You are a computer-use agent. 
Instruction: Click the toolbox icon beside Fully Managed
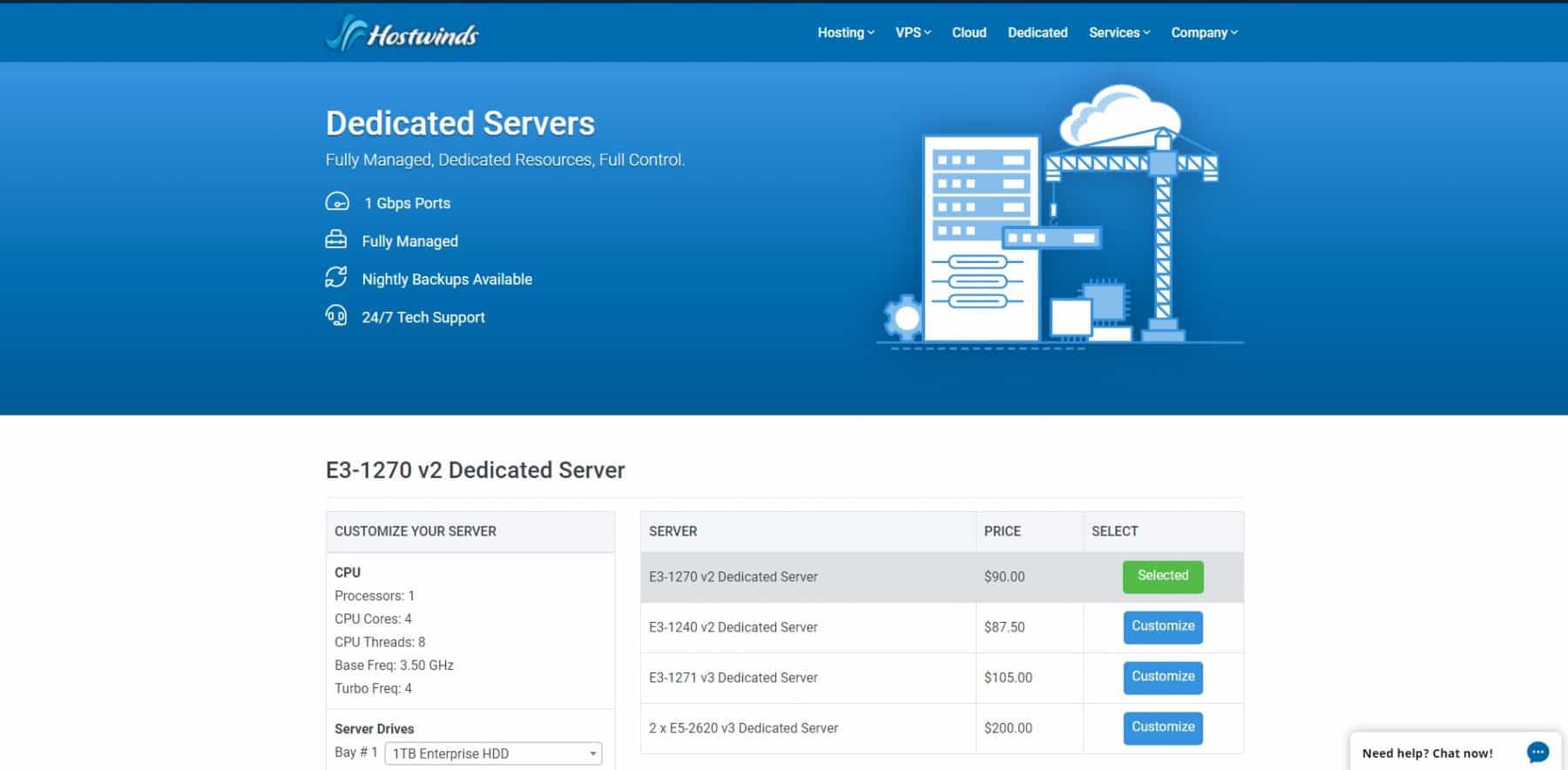pos(335,240)
